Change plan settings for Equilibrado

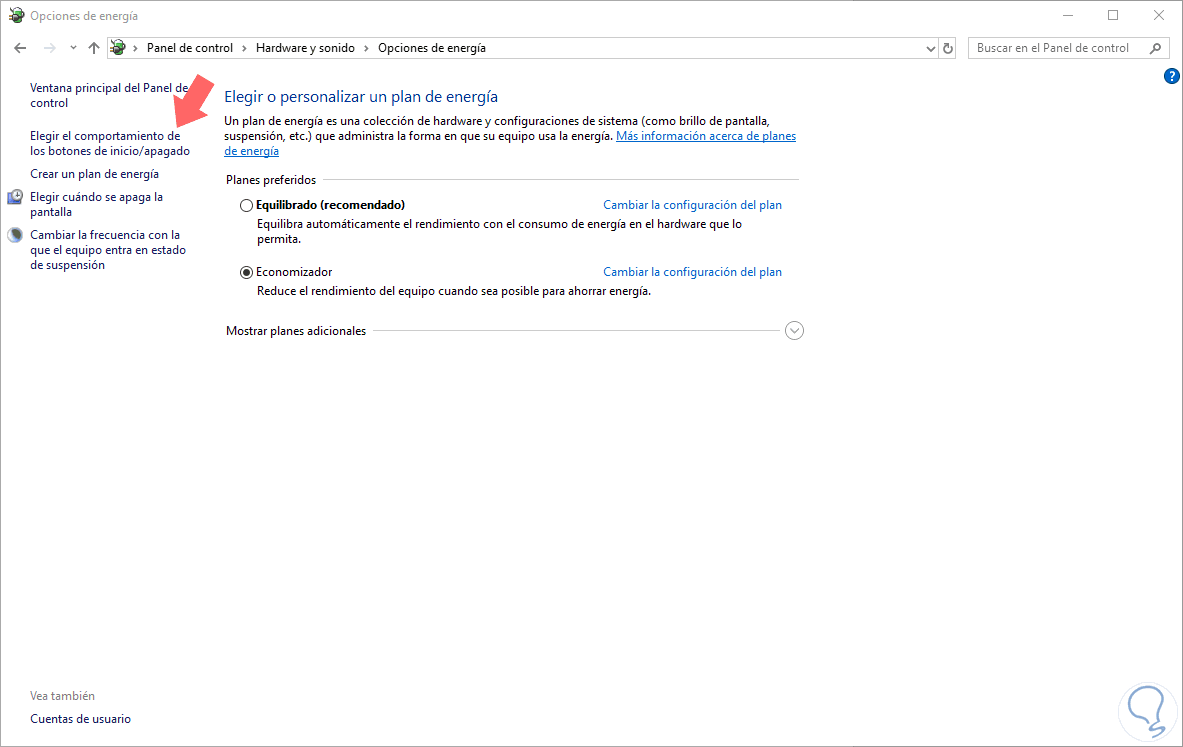(692, 205)
